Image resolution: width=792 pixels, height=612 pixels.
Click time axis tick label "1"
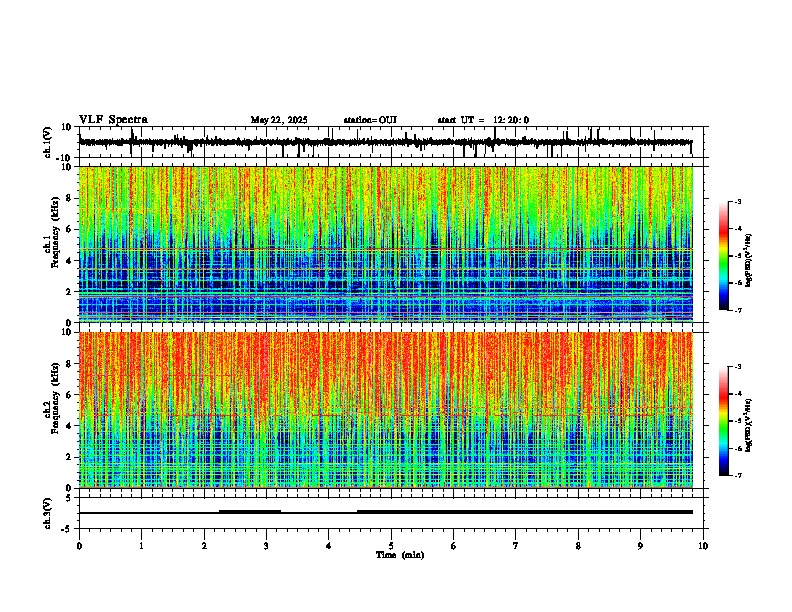click(141, 546)
